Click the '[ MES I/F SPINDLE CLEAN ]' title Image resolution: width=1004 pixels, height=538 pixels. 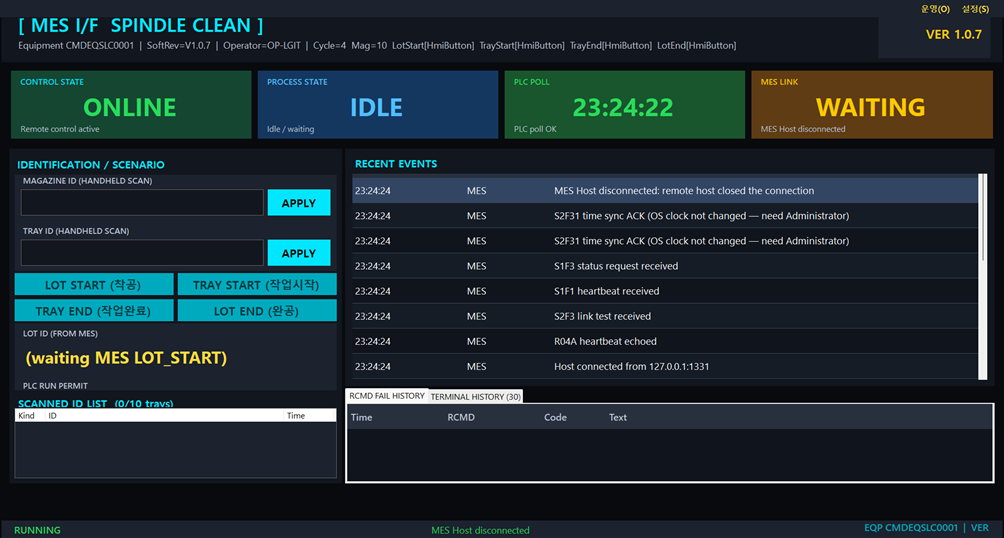point(141,26)
